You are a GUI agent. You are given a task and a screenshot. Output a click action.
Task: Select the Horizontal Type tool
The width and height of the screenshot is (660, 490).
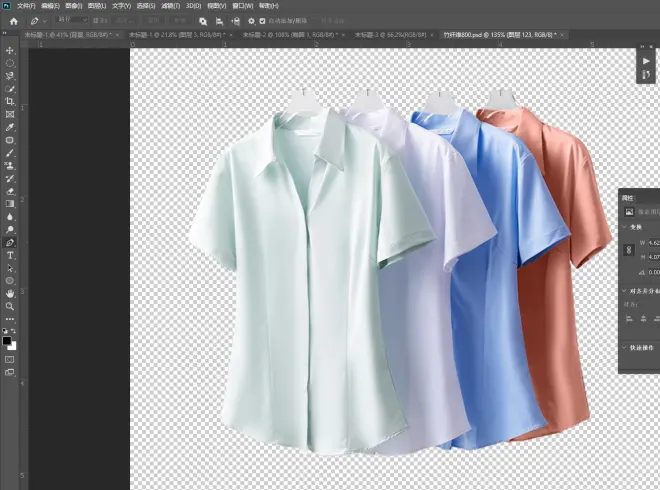tap(10, 255)
